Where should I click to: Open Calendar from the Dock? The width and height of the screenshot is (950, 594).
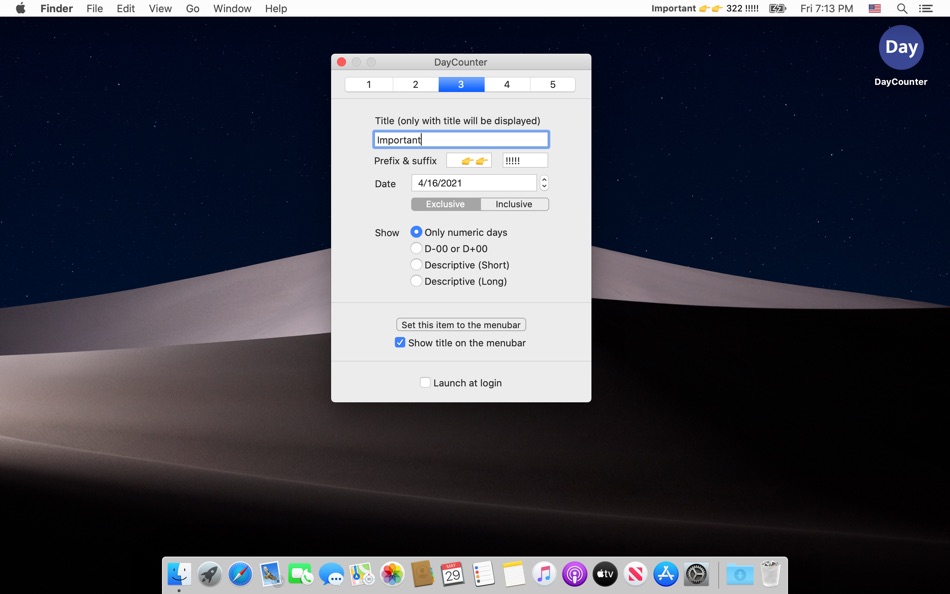coord(453,573)
